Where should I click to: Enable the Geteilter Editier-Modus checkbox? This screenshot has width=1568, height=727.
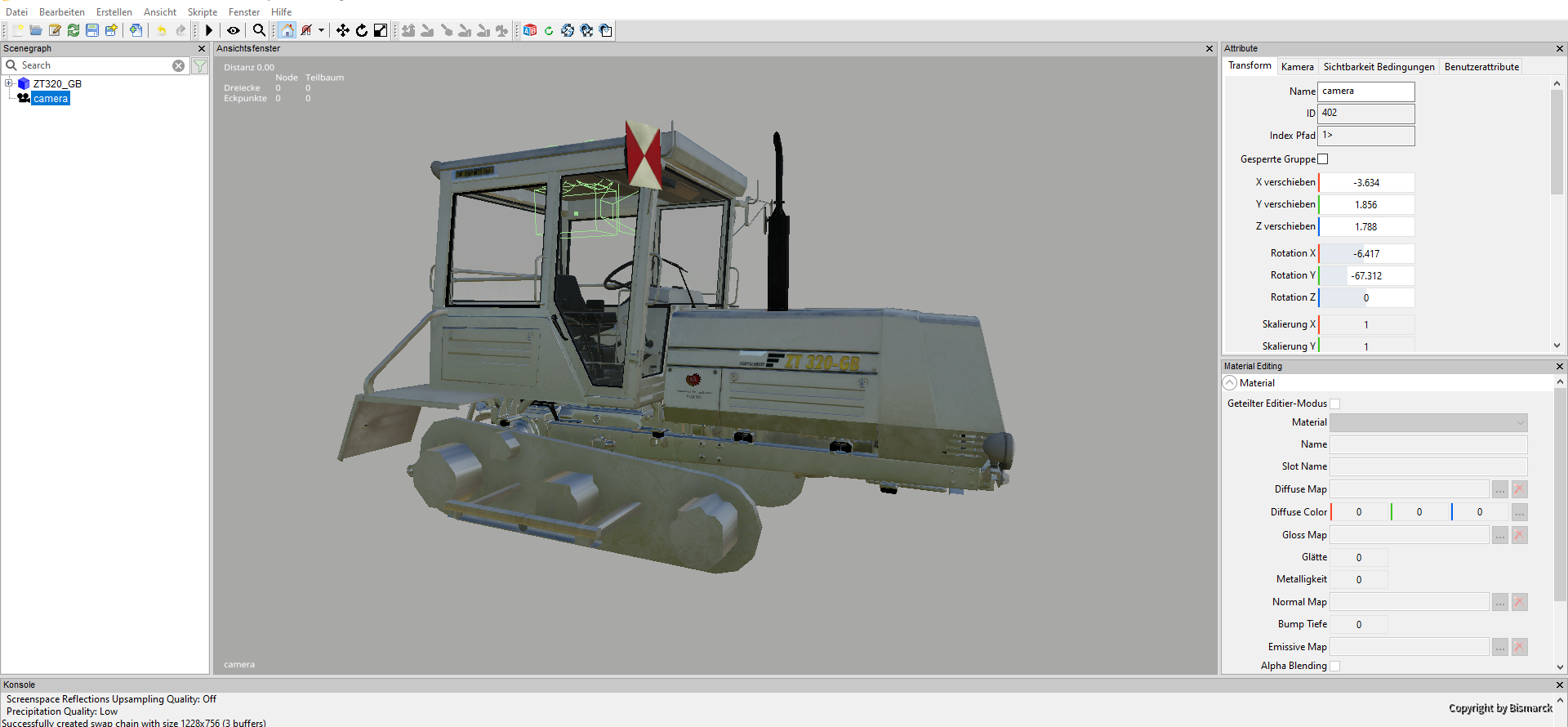(1335, 404)
